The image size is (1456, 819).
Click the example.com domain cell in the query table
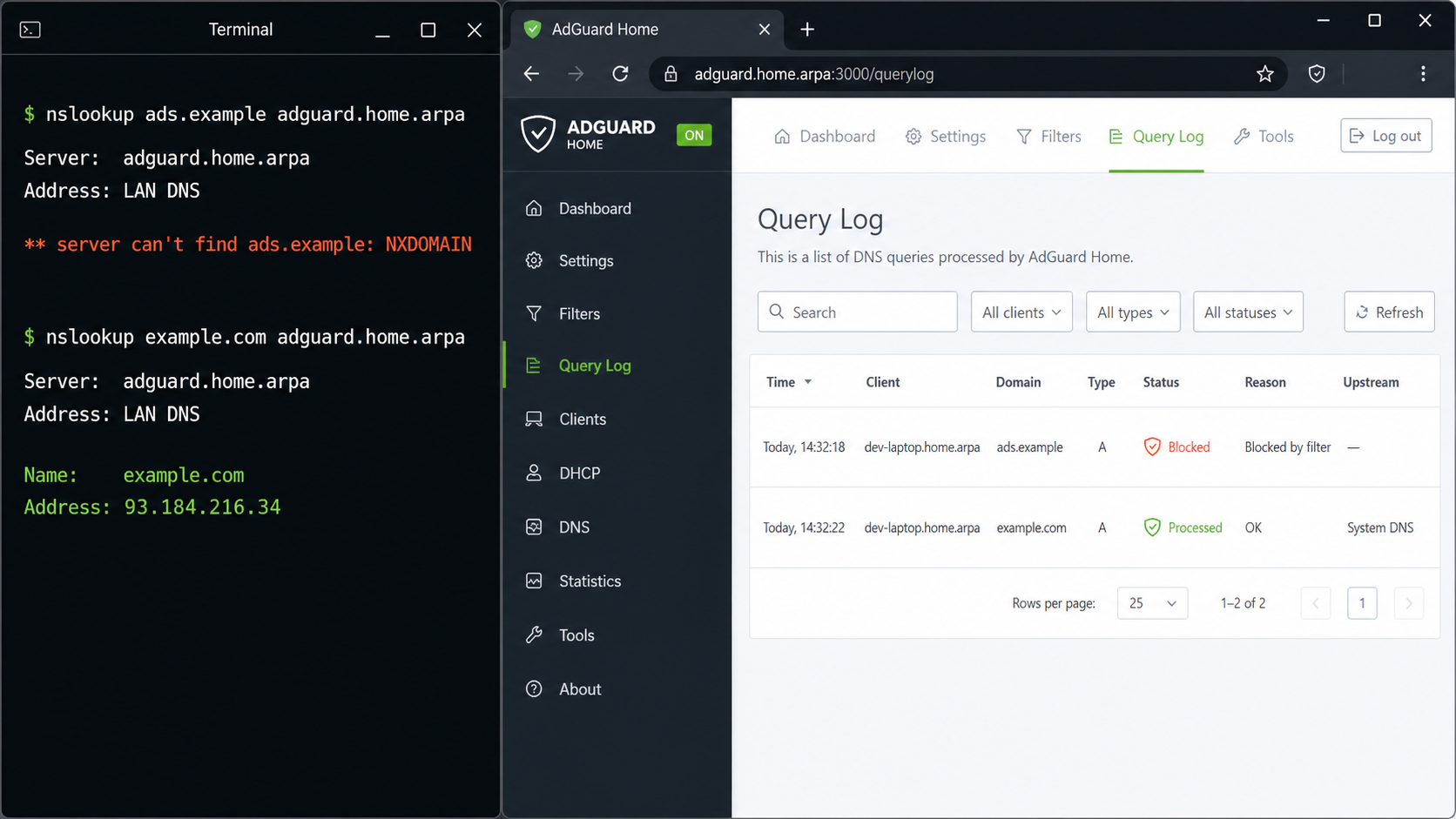(x=1031, y=527)
